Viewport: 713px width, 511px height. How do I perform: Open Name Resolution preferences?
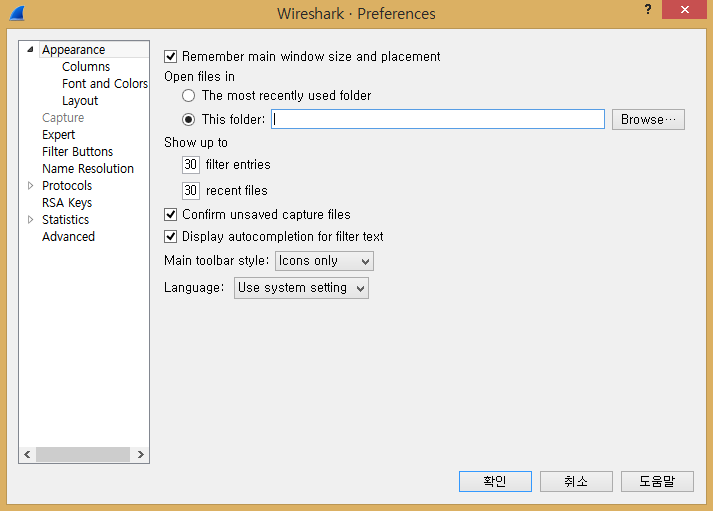click(88, 169)
